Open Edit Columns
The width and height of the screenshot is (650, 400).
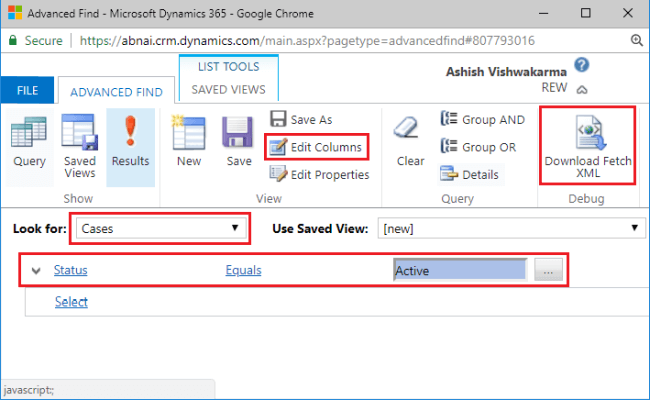[316, 147]
